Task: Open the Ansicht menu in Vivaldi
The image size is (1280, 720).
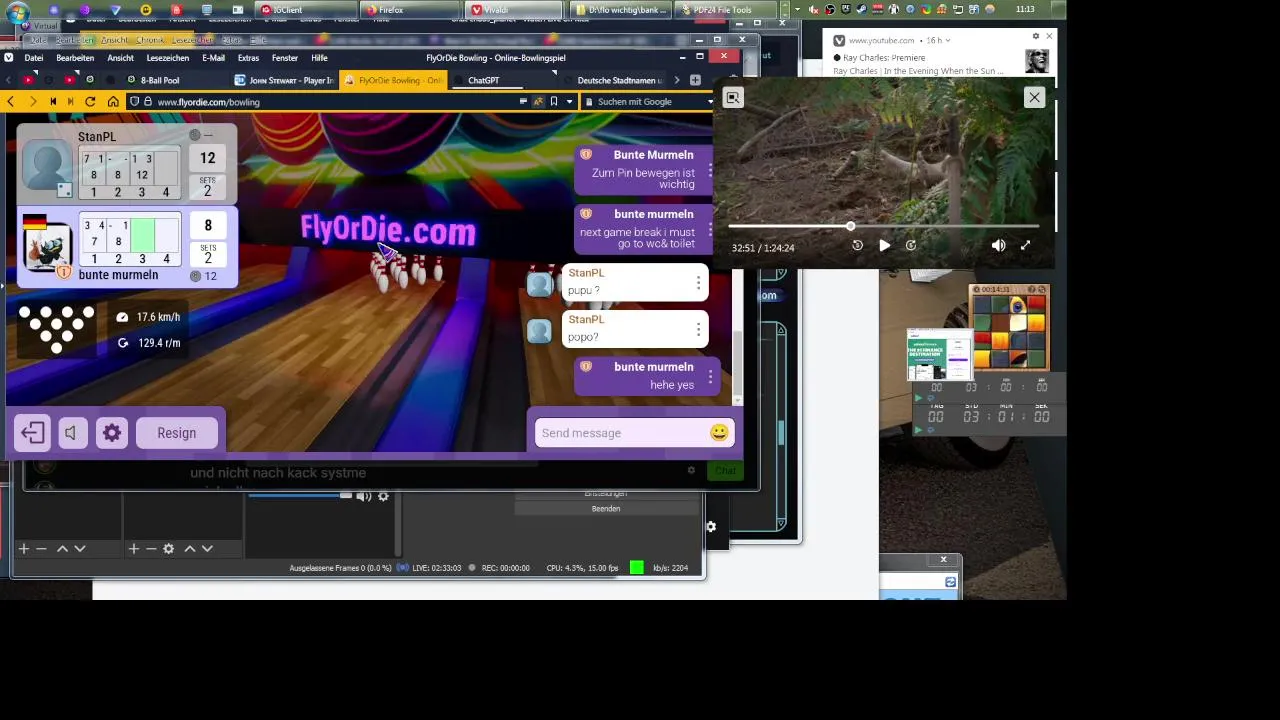Action: 120,58
